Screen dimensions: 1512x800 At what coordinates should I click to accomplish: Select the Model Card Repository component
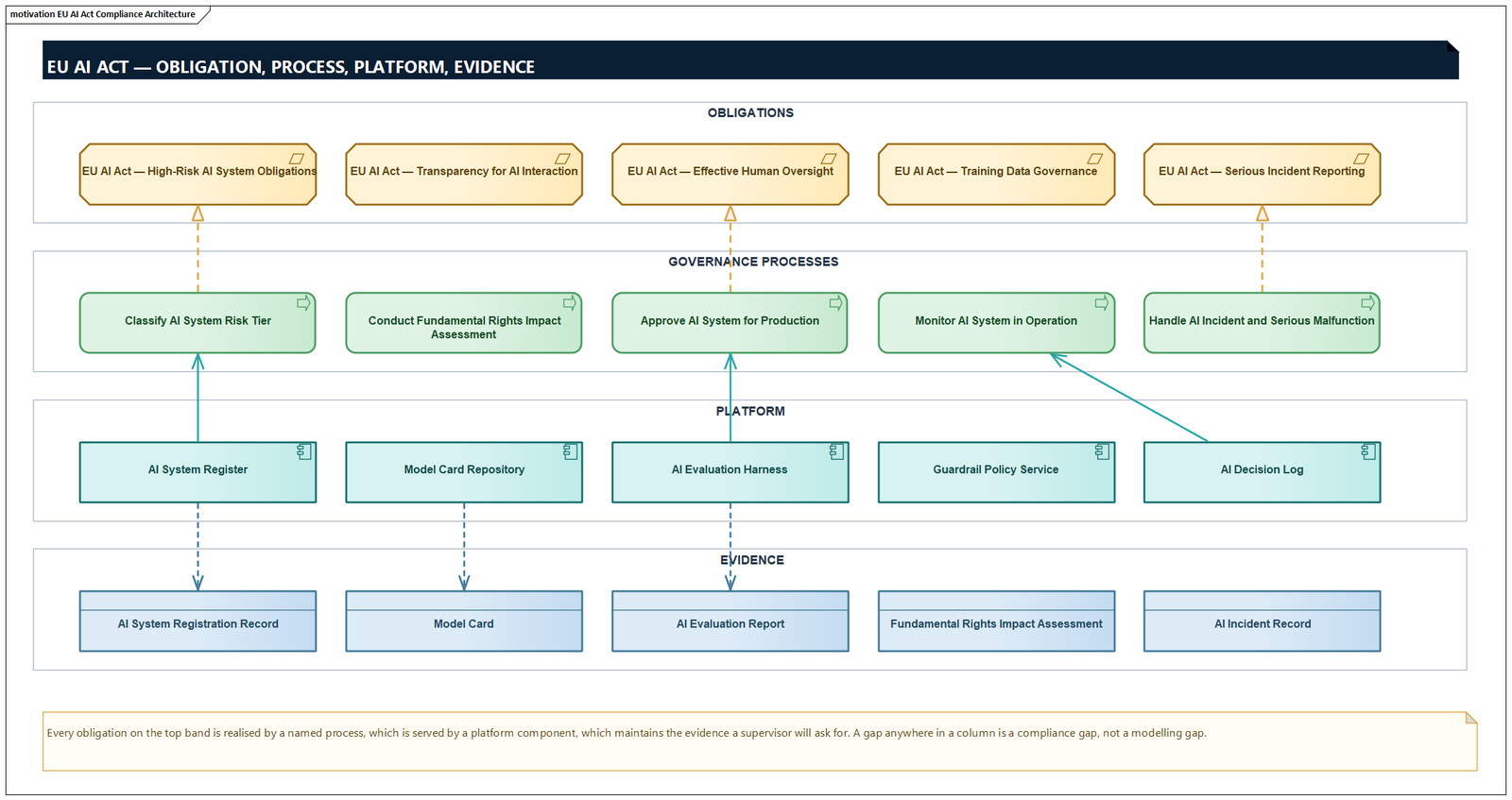[464, 472]
